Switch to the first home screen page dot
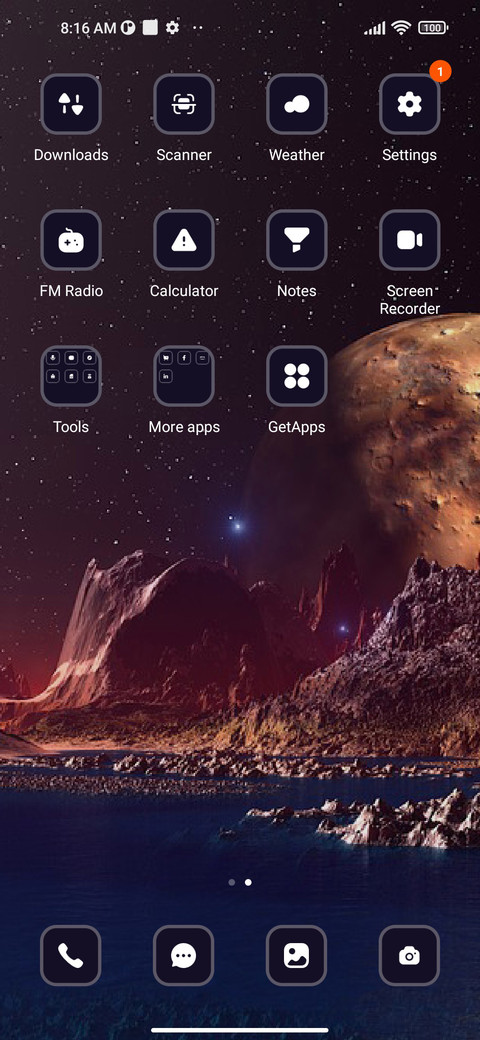 [x=231, y=883]
